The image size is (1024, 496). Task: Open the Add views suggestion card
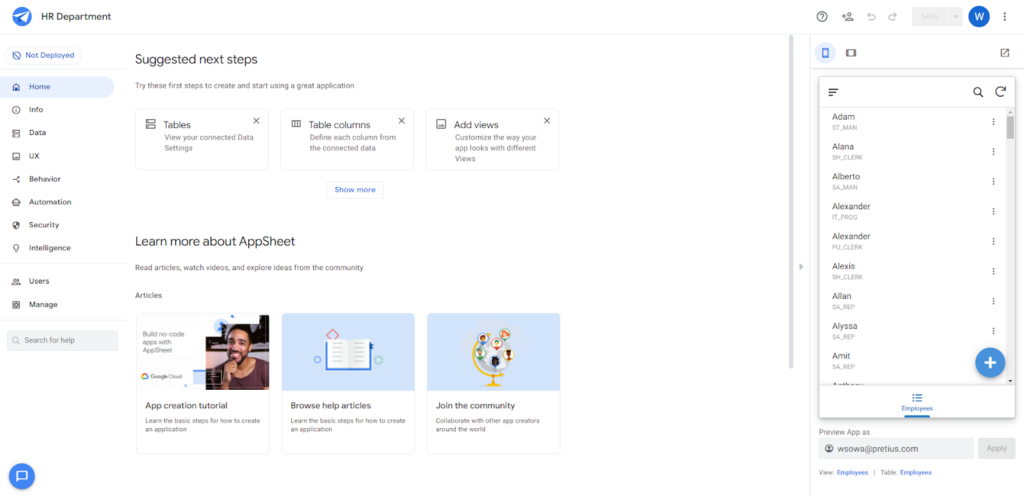click(x=492, y=139)
